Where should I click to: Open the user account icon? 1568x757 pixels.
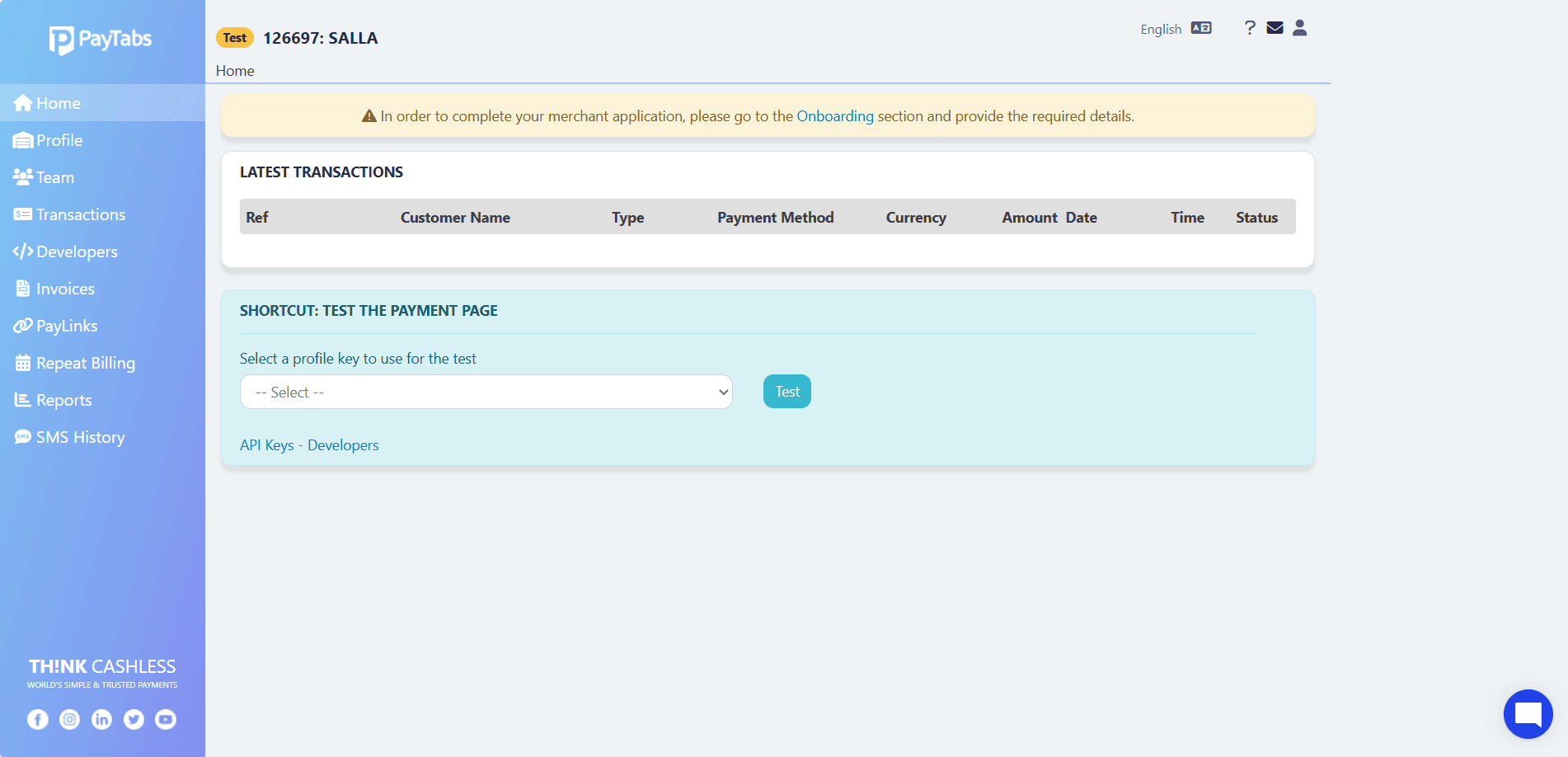[1299, 28]
